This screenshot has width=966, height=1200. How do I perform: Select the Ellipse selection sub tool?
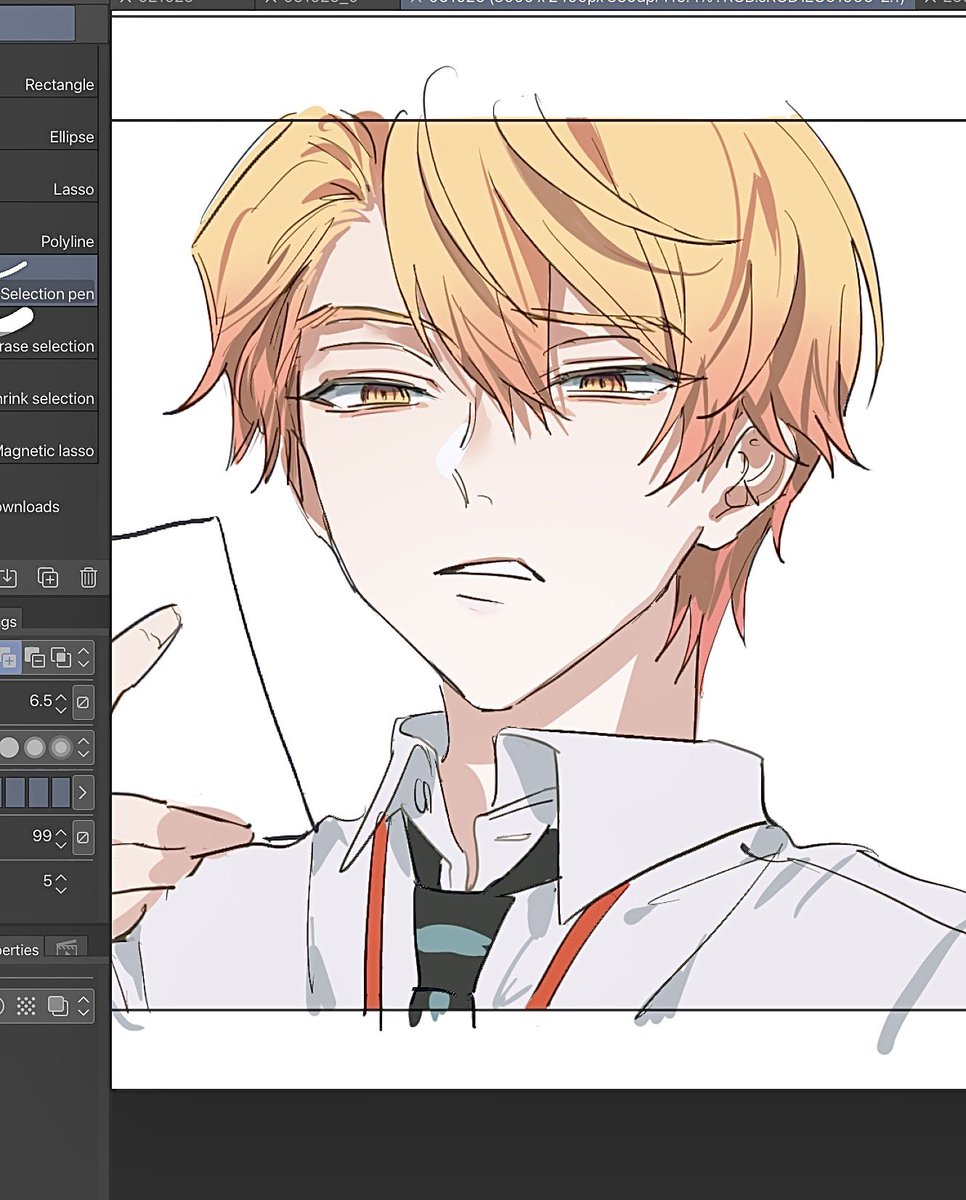(x=49, y=124)
